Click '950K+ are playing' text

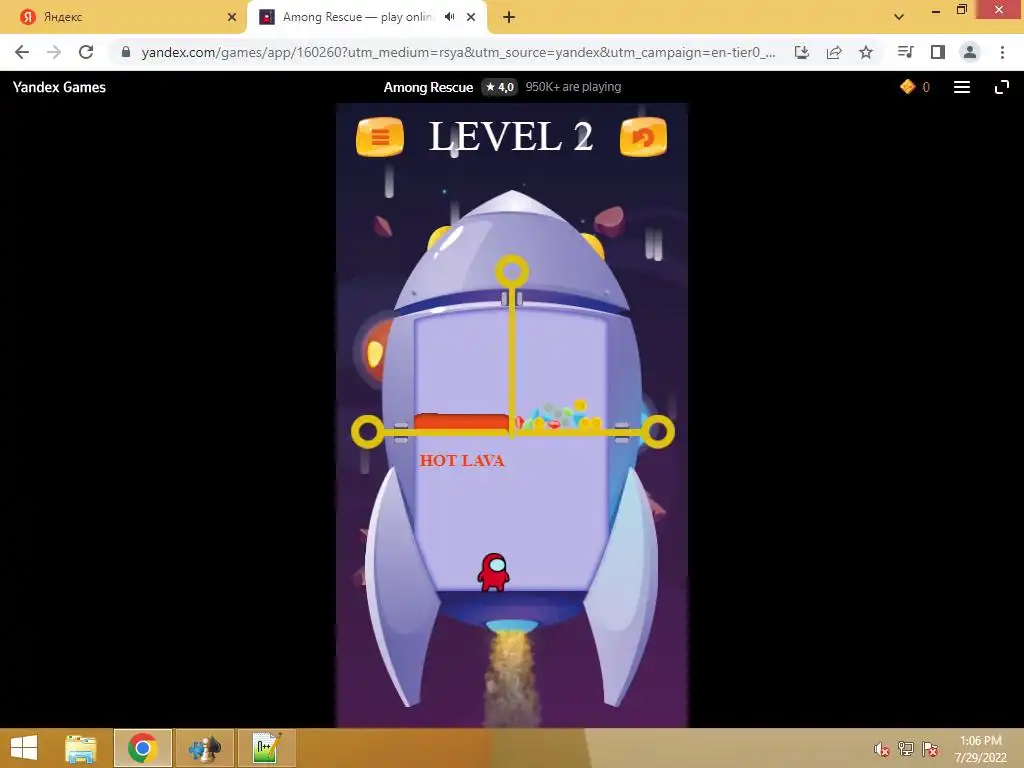click(x=573, y=87)
